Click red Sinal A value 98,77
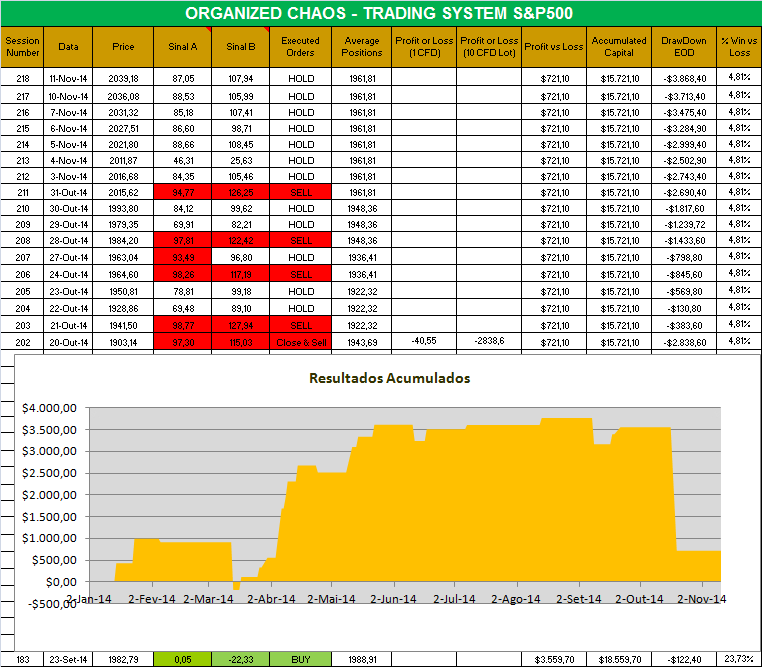This screenshot has height=667, width=762. coord(183,325)
